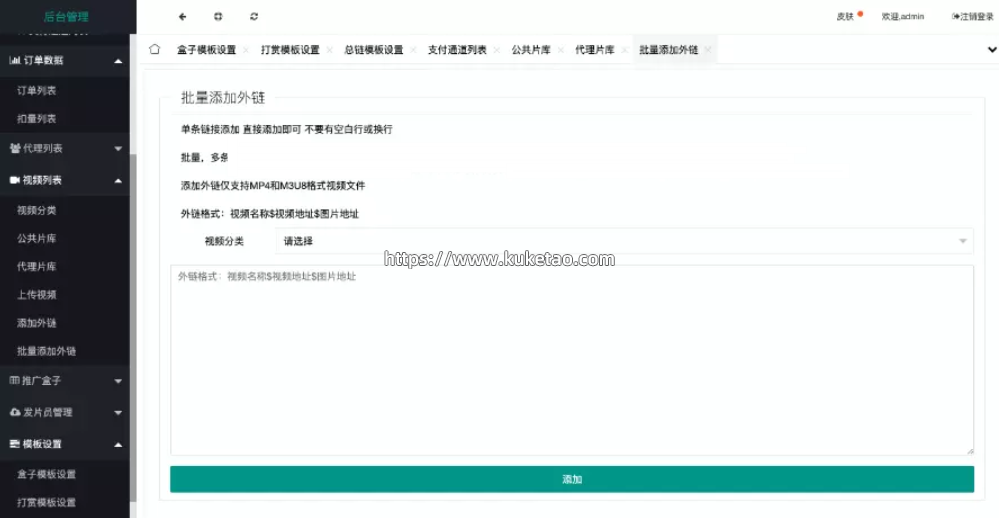The image size is (999, 518).
Task: Switch to the 公共片库 tab
Action: pyautogui.click(x=531, y=50)
